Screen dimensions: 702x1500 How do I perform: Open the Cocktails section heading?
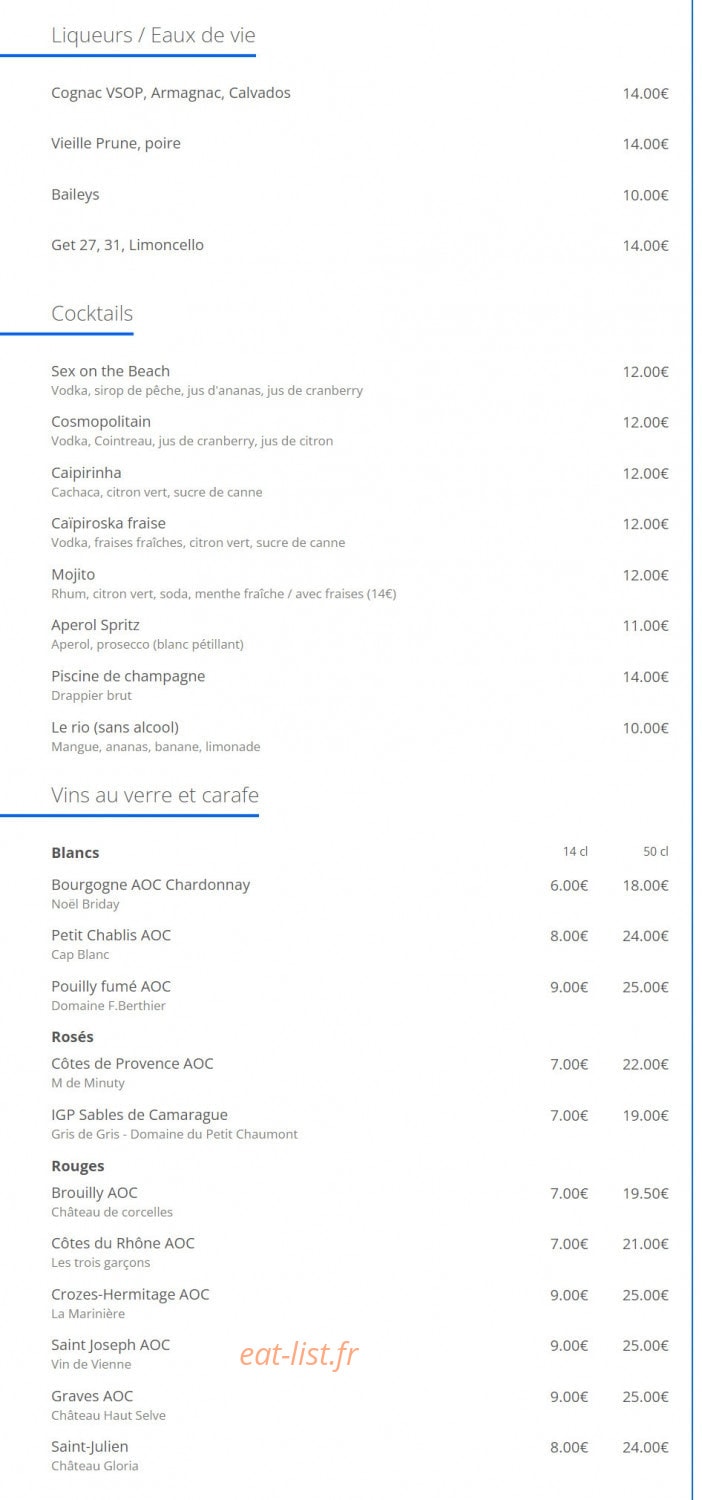pos(92,314)
